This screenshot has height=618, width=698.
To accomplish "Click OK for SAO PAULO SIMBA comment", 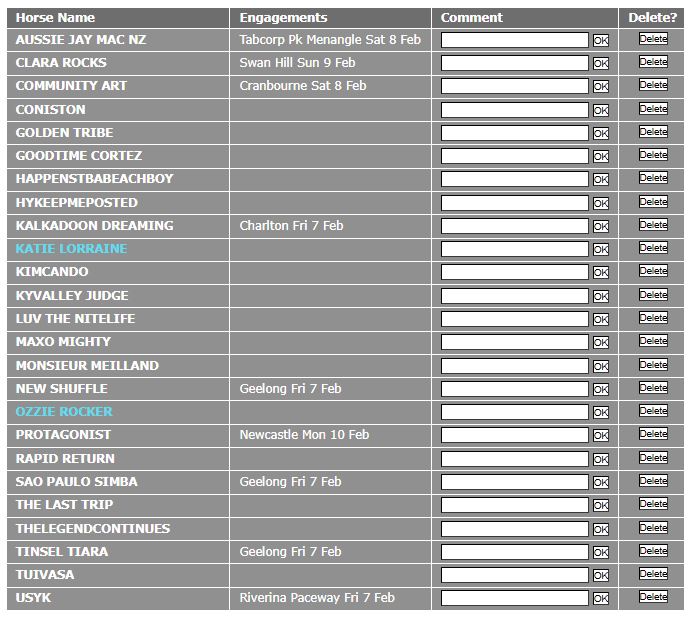I will tap(601, 482).
